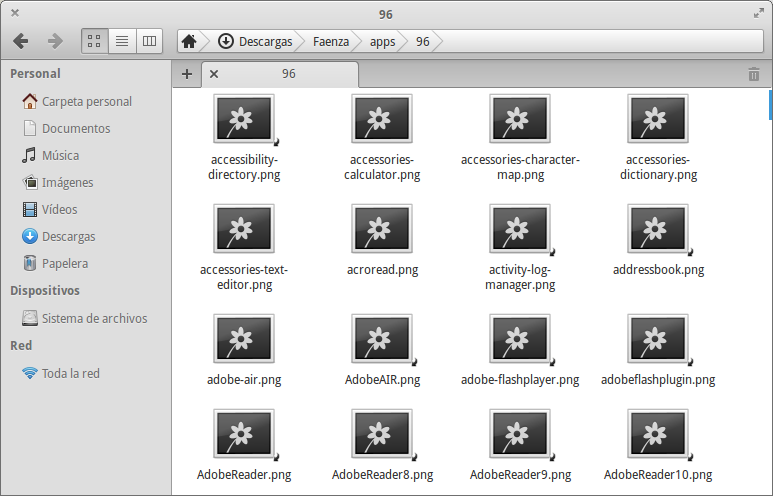Open Descargas in the path bar
773x496 pixels.
coord(255,41)
